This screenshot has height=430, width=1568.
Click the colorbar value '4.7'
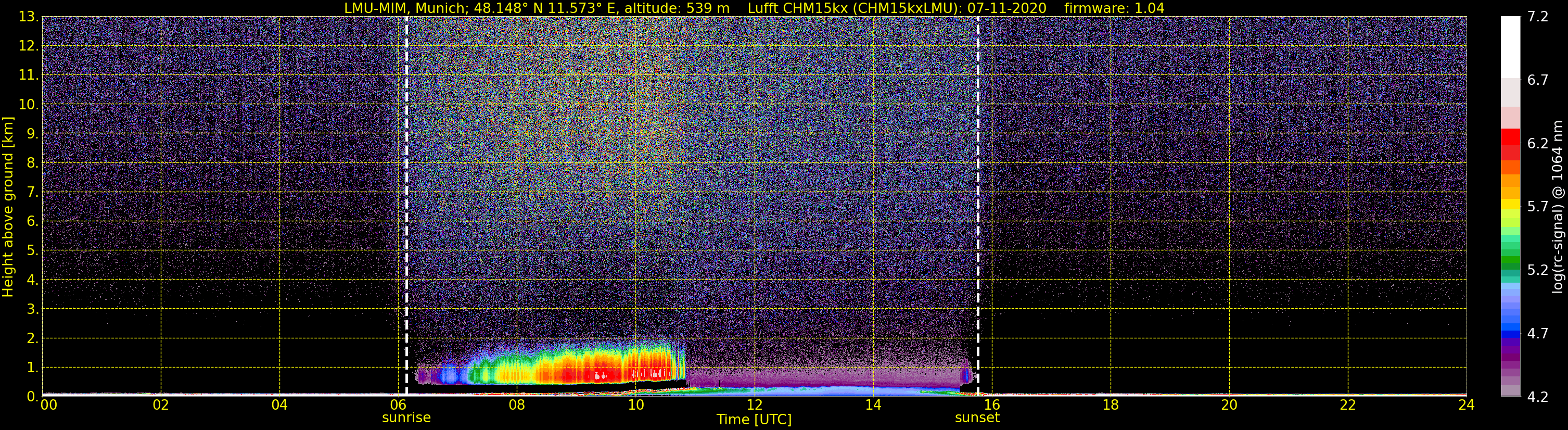tap(1538, 333)
